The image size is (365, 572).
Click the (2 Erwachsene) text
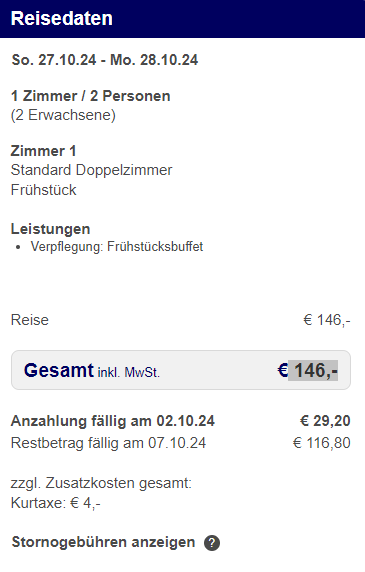coord(63,115)
